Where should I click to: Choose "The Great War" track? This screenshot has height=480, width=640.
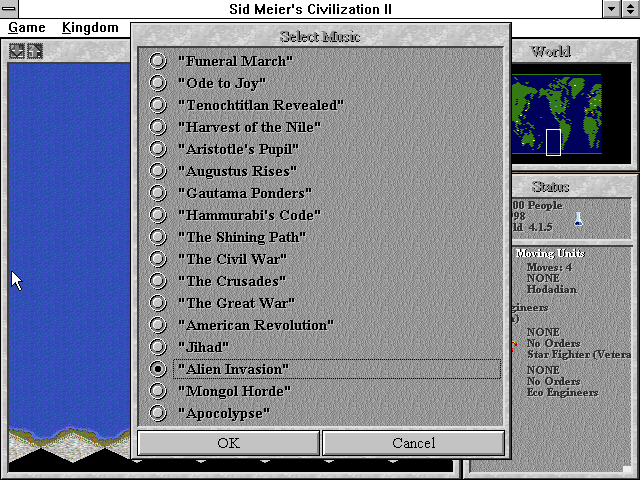158,304
